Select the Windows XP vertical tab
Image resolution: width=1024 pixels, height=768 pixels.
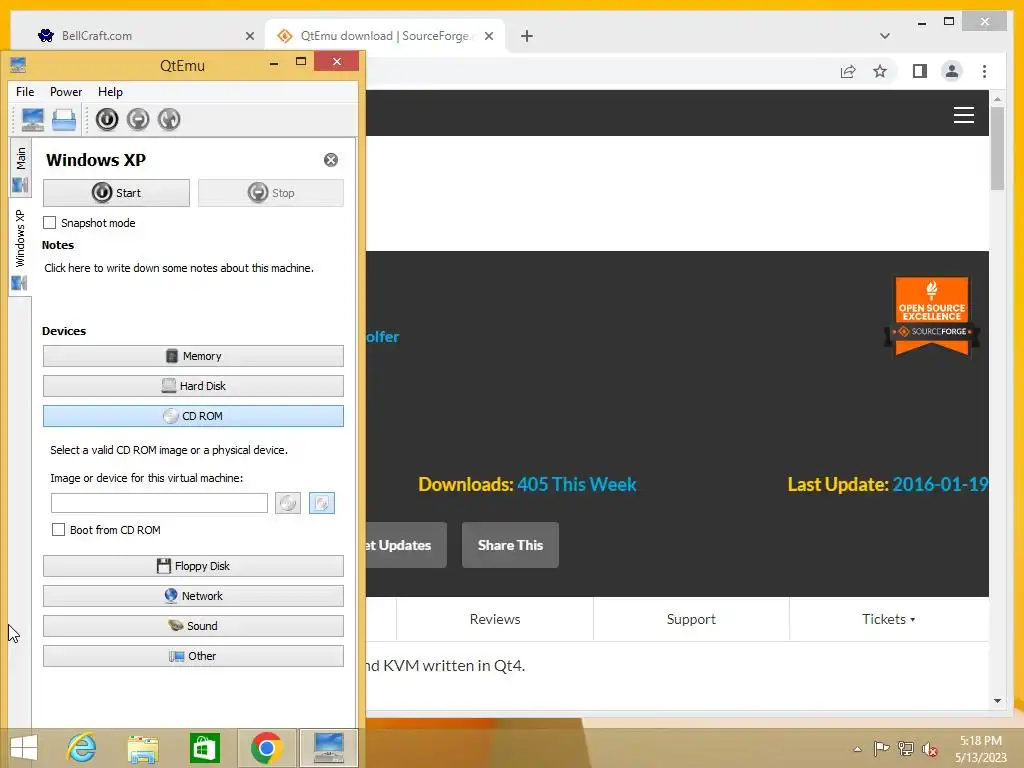point(20,248)
